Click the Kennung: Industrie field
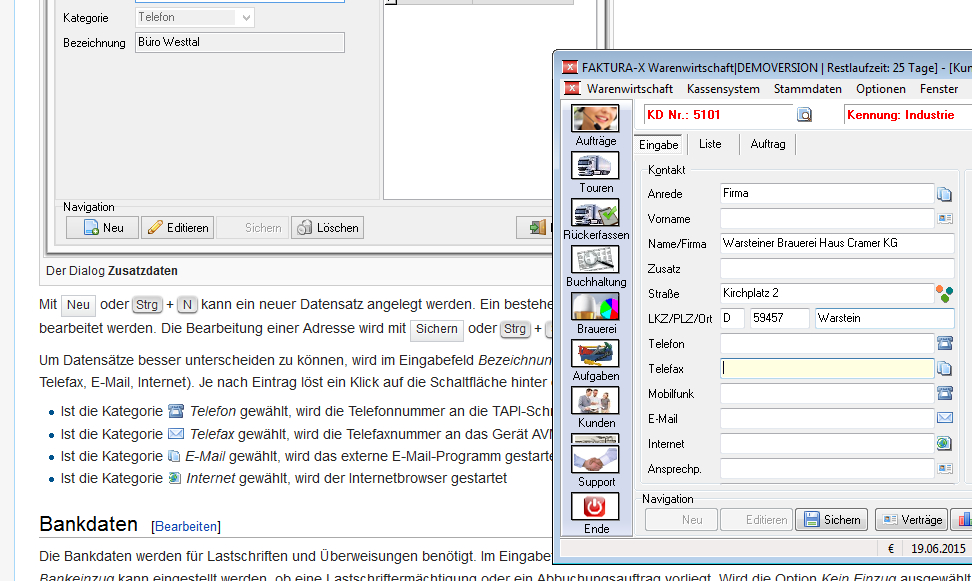This screenshot has width=972, height=581. click(908, 115)
